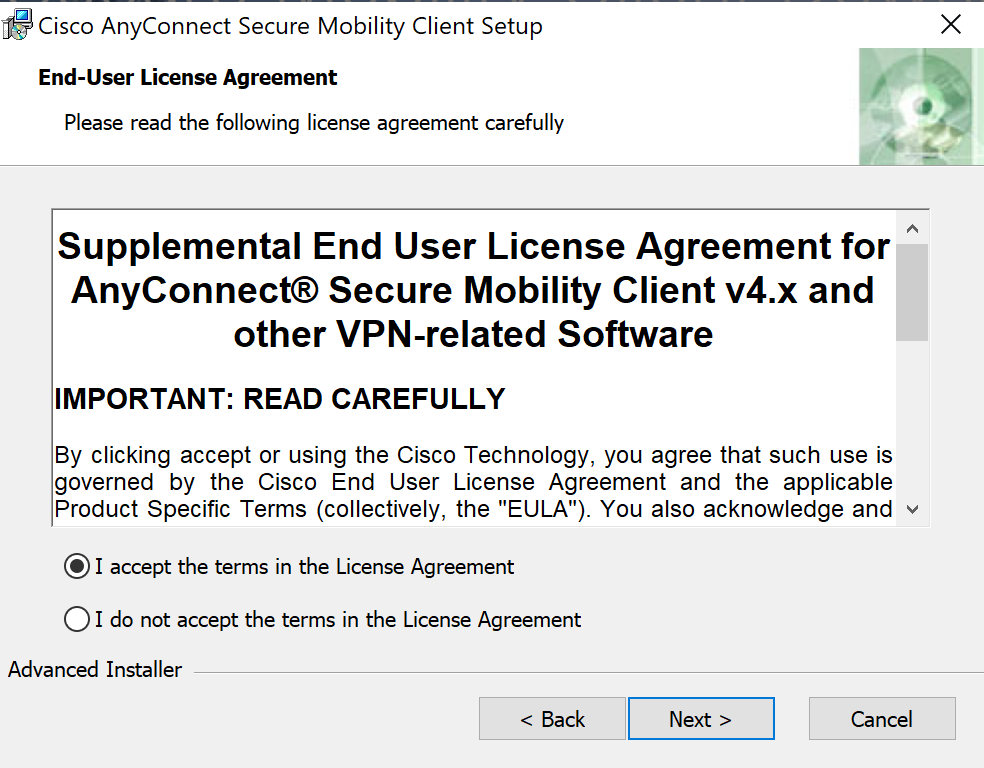This screenshot has height=768, width=984.
Task: Click the license text scroll up arrow
Action: (912, 228)
